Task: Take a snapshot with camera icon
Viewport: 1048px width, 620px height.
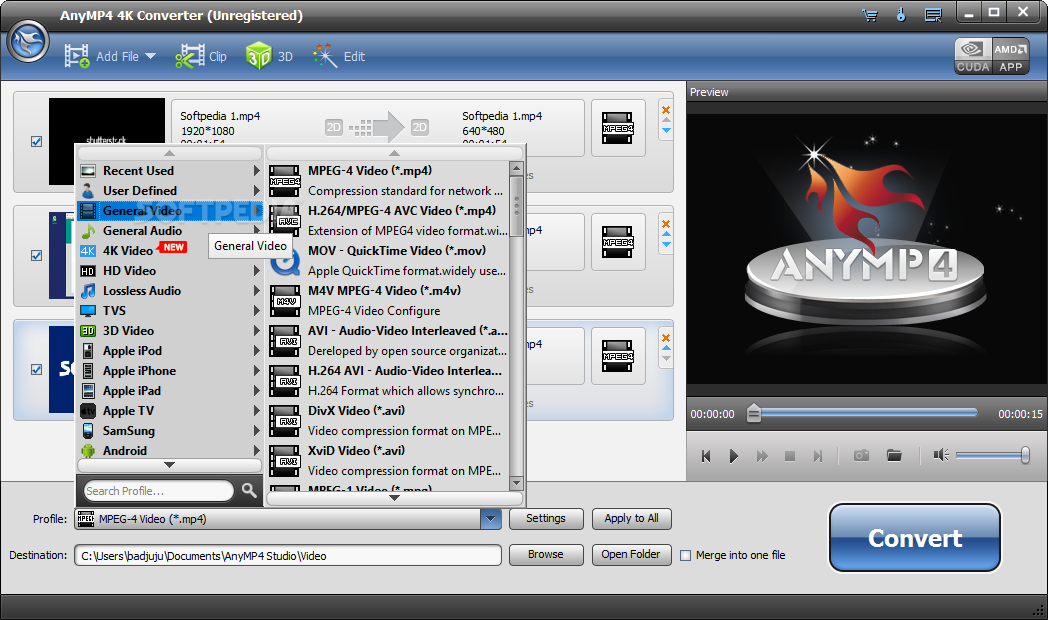Action: click(x=862, y=456)
